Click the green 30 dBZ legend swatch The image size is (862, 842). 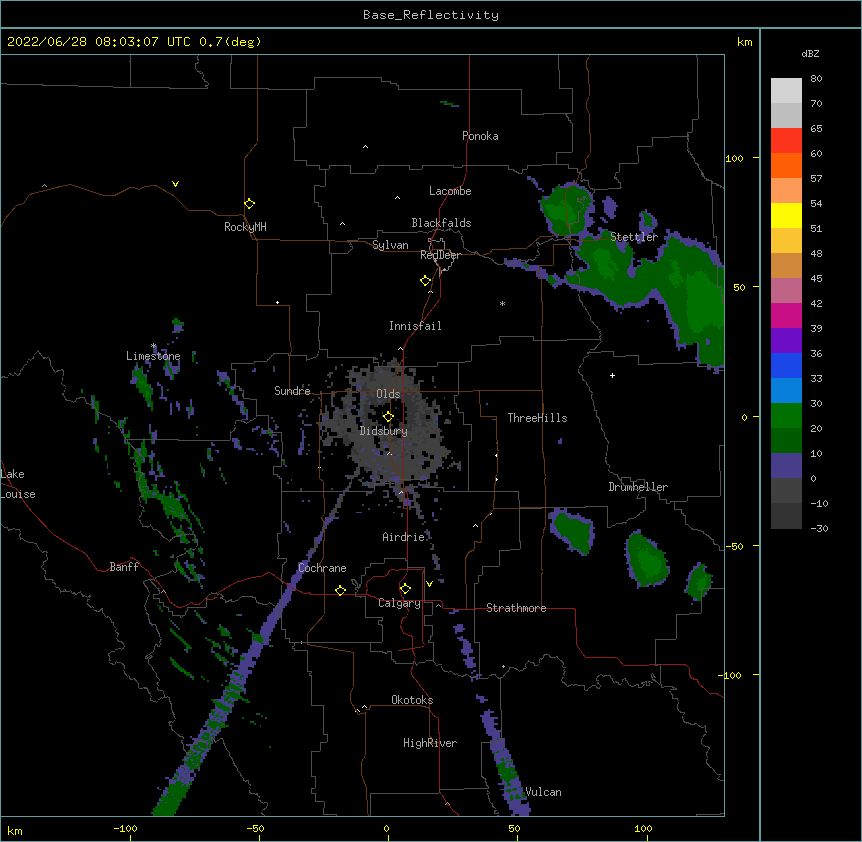786,416
